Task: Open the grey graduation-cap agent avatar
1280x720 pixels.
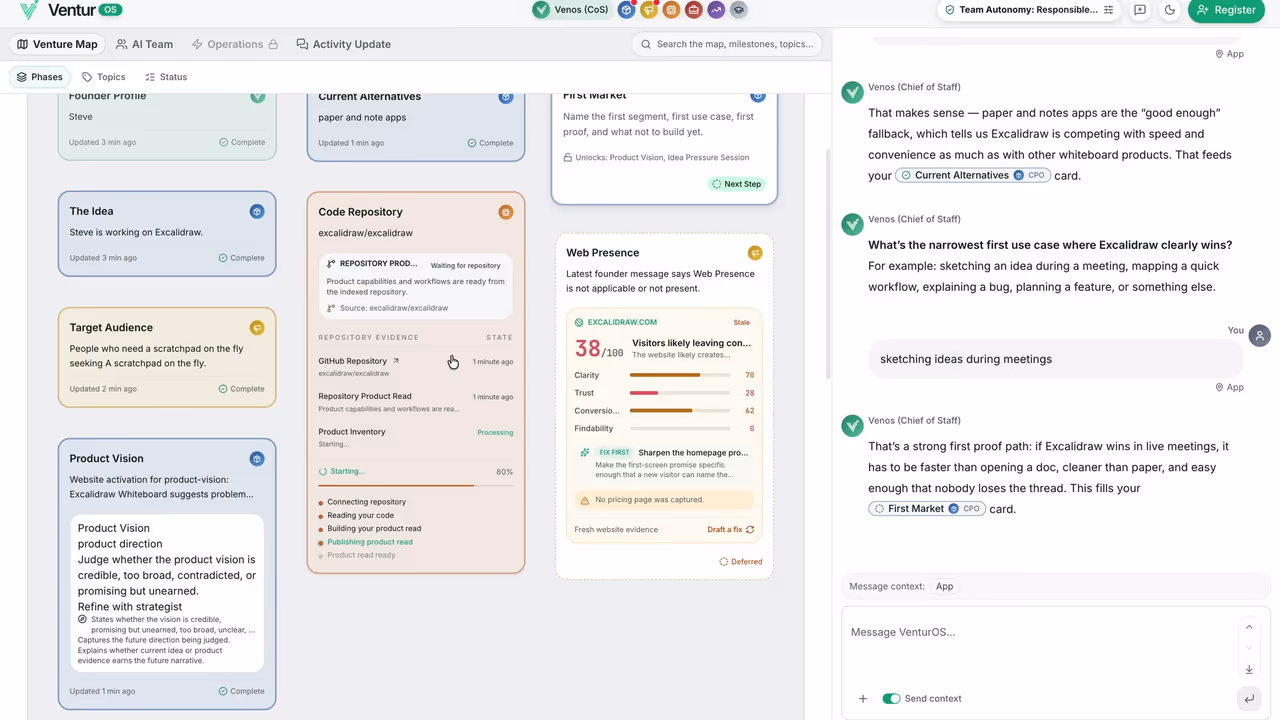Action: point(739,10)
